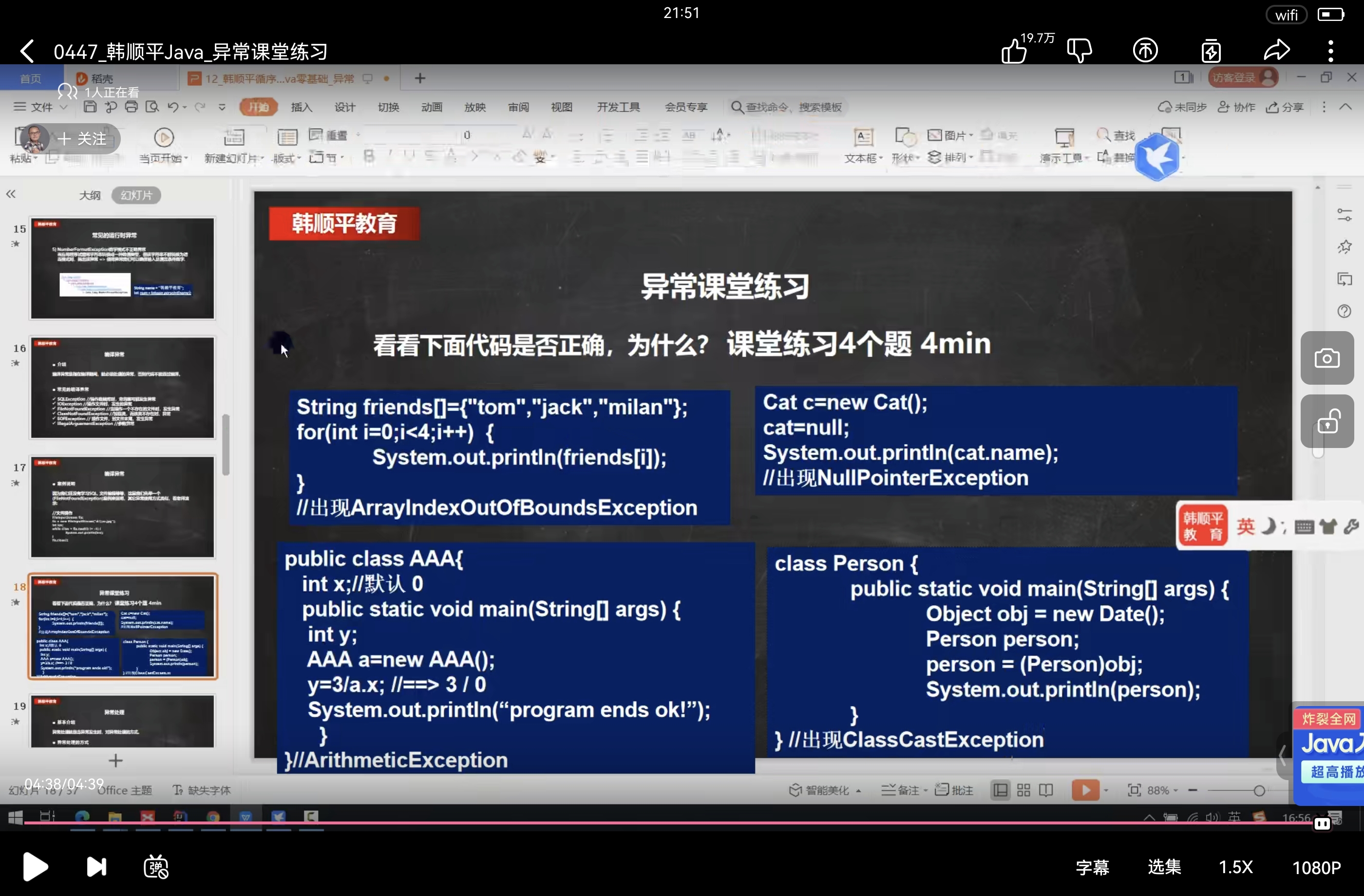Tap the share arrow icon
Screen dimensions: 1364x896
1277,51
